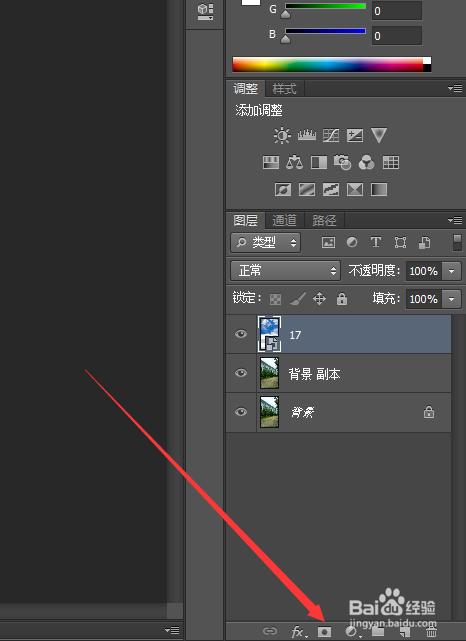
Task: Click the G value input field
Action: click(x=397, y=11)
